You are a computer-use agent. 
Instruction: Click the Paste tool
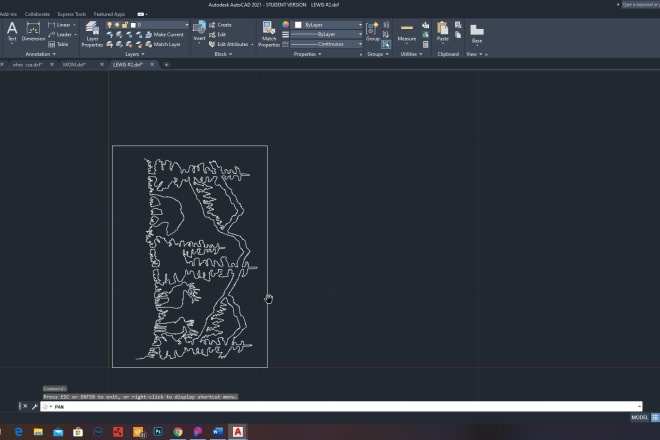coord(442,32)
